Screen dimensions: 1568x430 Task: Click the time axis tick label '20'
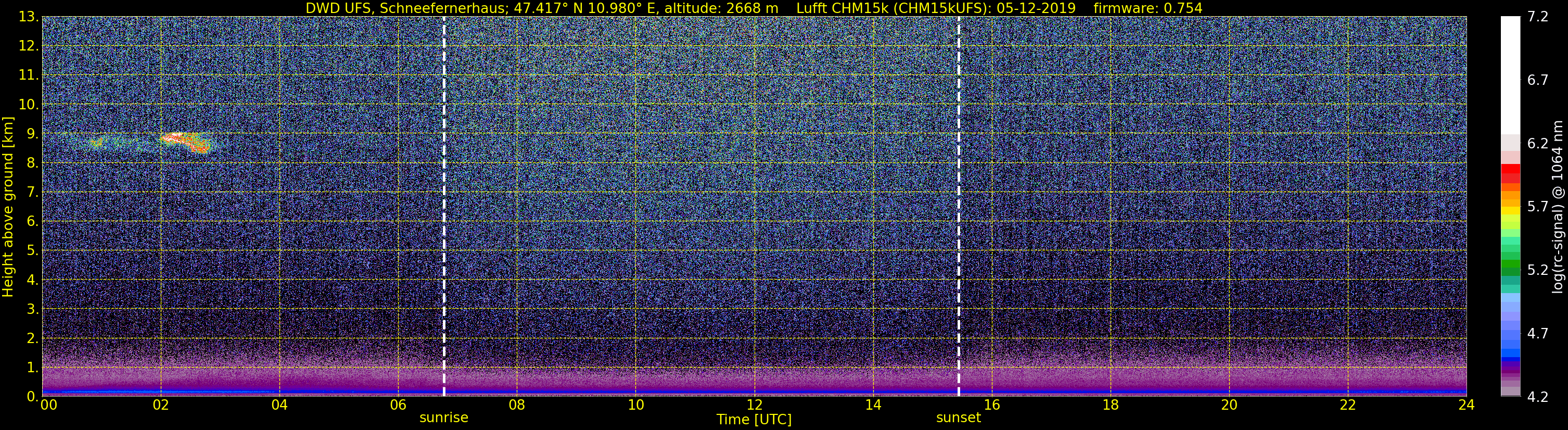coord(1229,405)
